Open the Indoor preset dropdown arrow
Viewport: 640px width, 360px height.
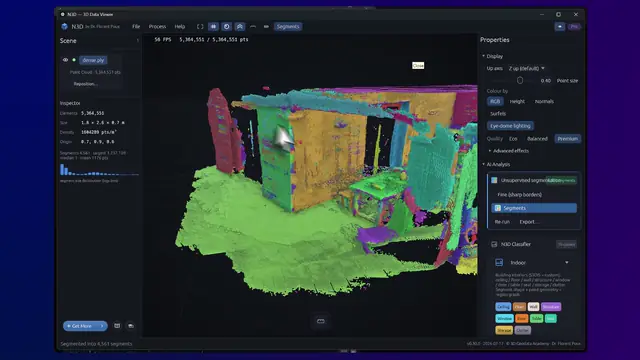[567, 262]
